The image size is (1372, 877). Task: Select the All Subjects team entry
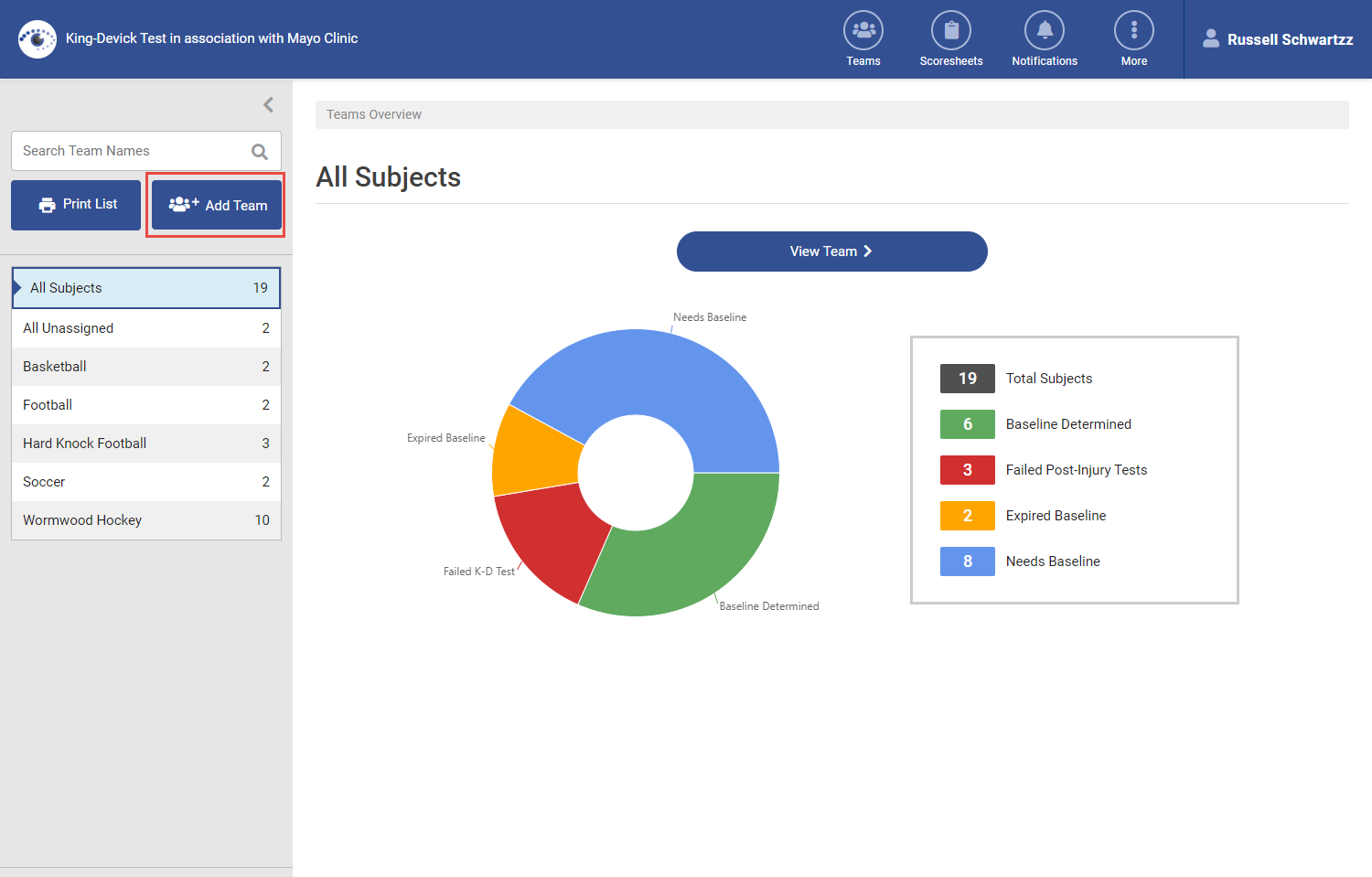tap(146, 287)
